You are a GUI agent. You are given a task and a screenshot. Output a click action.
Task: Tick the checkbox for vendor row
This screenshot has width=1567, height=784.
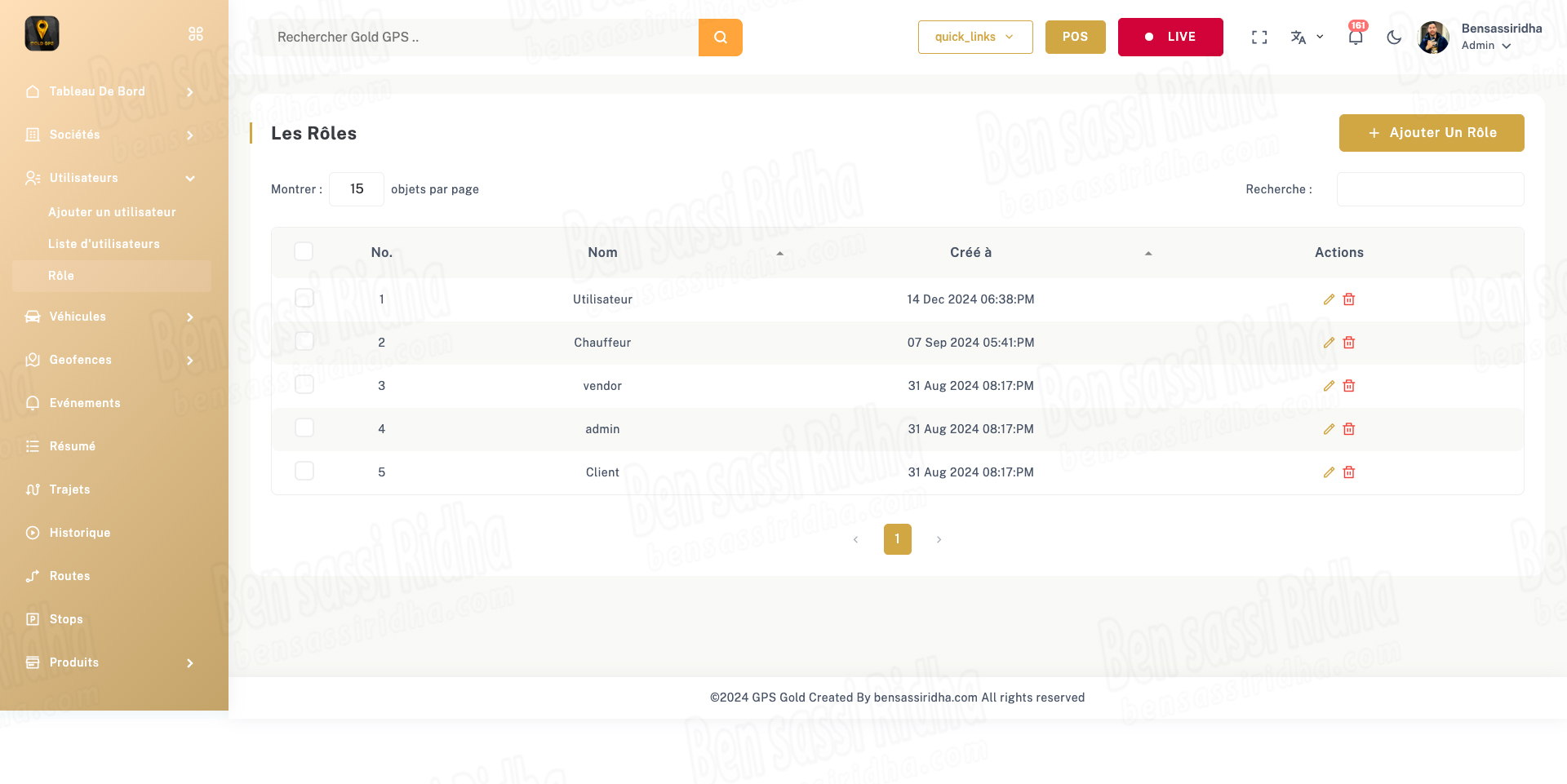click(304, 384)
